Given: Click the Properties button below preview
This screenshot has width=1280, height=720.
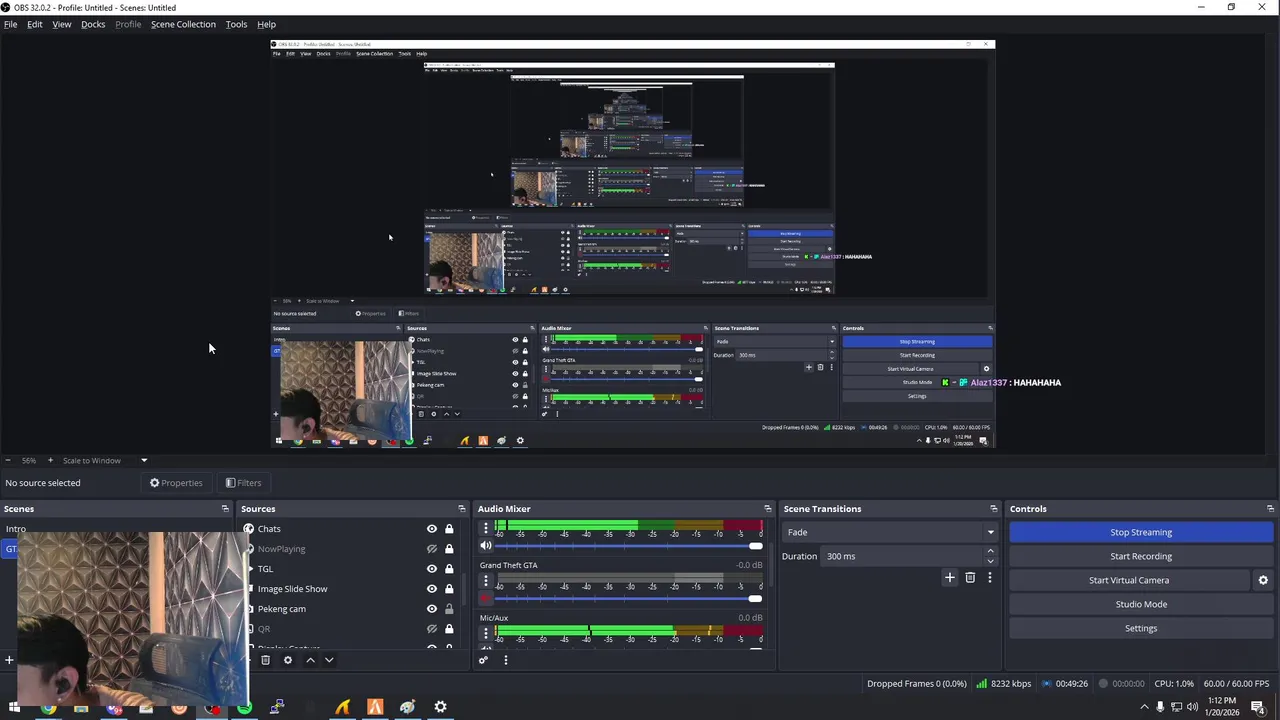Looking at the screenshot, I should tap(176, 483).
